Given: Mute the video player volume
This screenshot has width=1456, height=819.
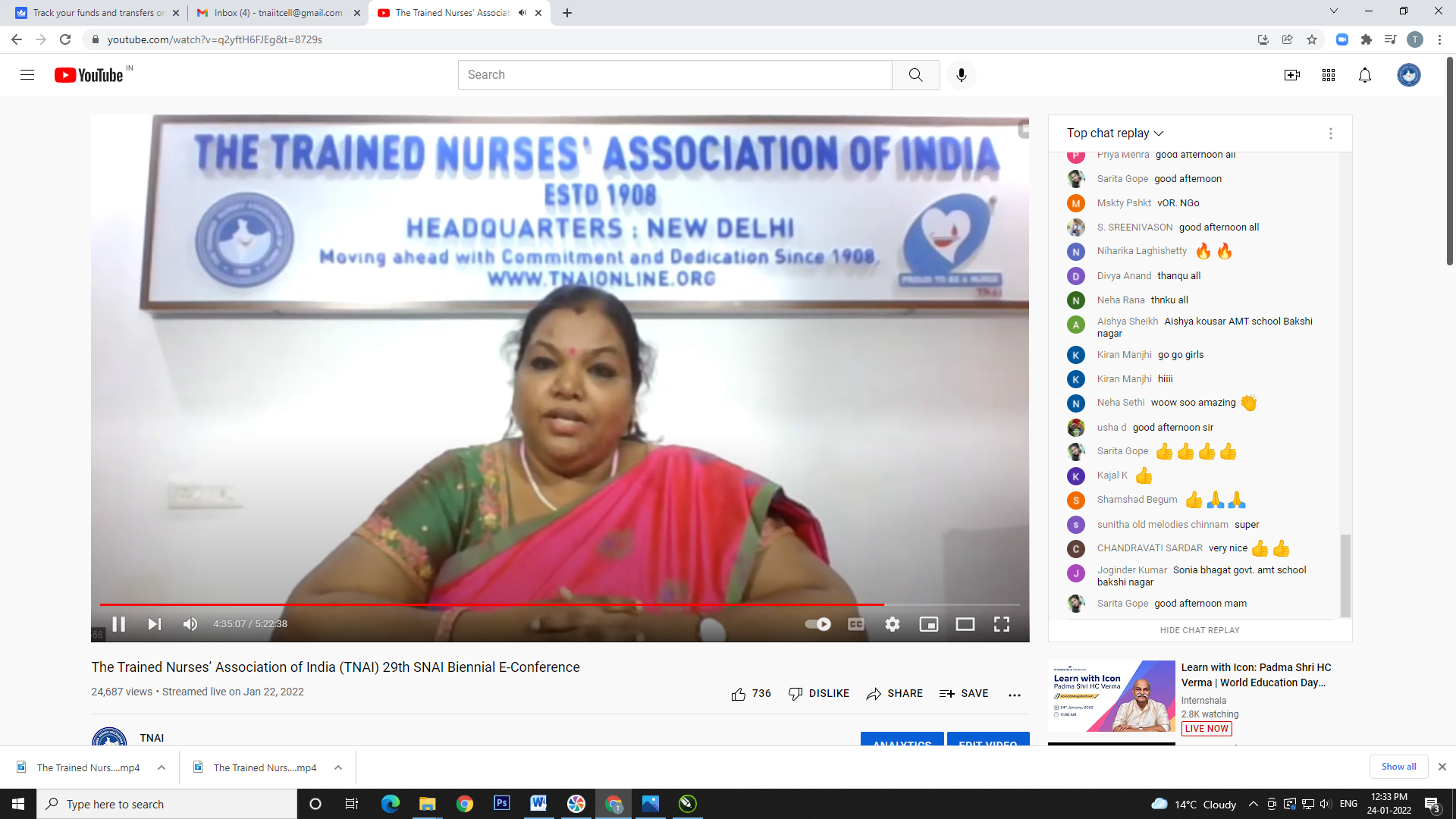Looking at the screenshot, I should [x=190, y=624].
